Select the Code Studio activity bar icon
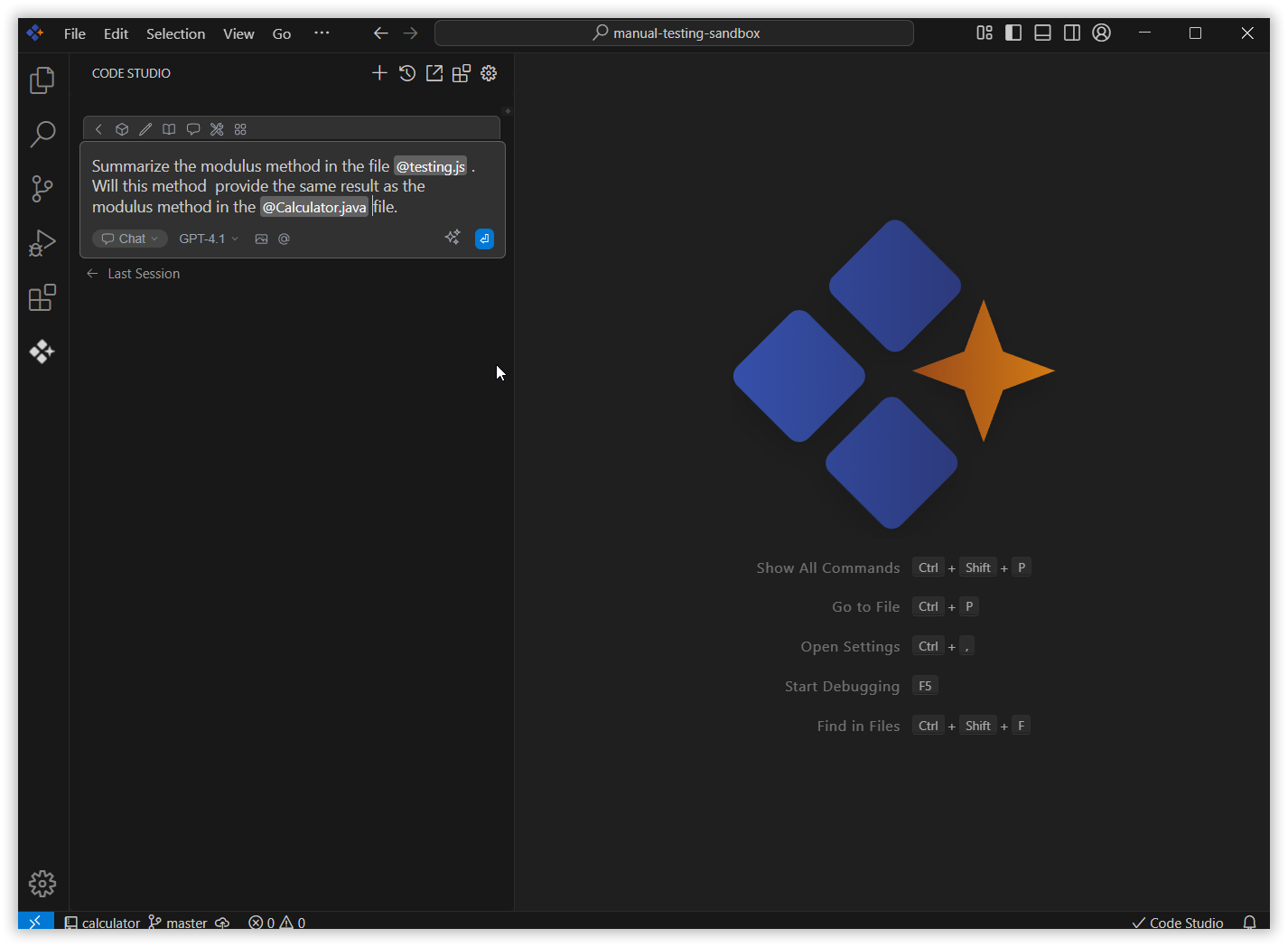 coord(42,352)
